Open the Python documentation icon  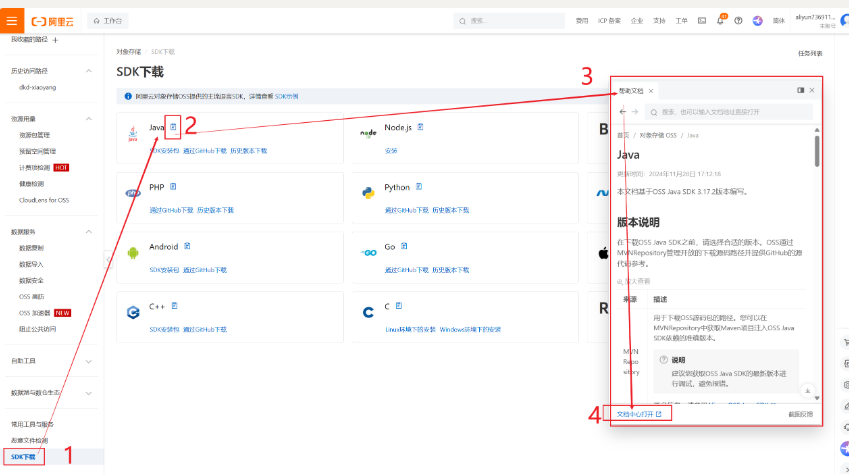[419, 186]
